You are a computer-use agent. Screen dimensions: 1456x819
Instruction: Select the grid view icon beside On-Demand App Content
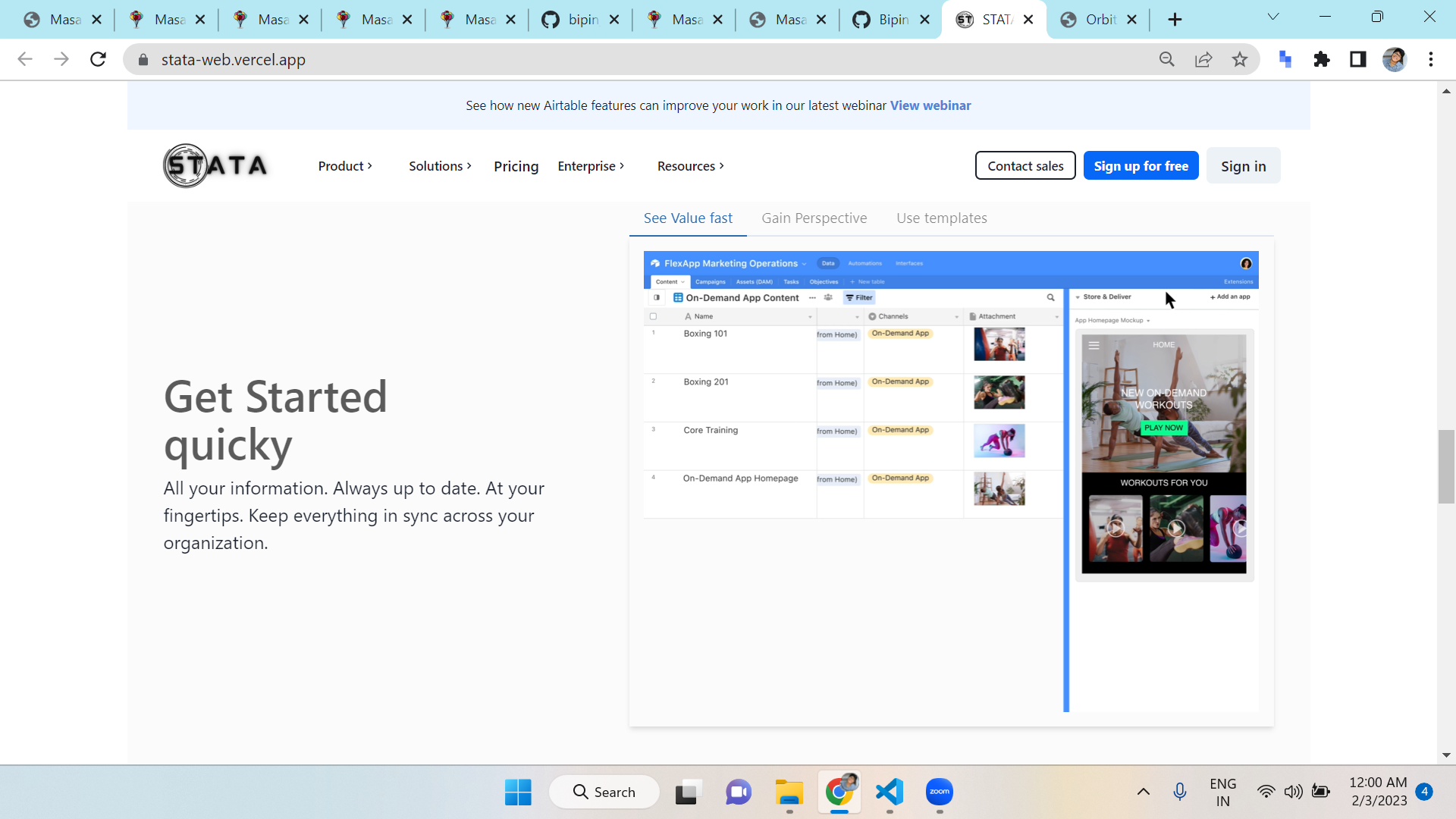point(677,298)
